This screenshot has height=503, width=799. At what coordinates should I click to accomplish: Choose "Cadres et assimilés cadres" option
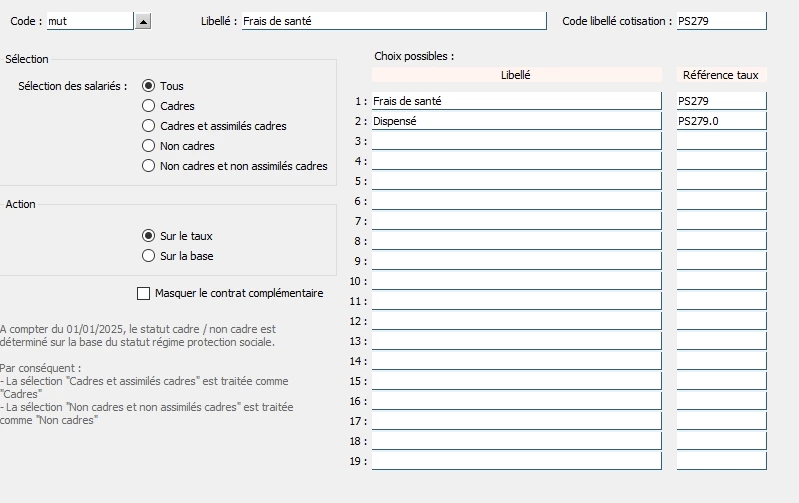pyautogui.click(x=149, y=126)
